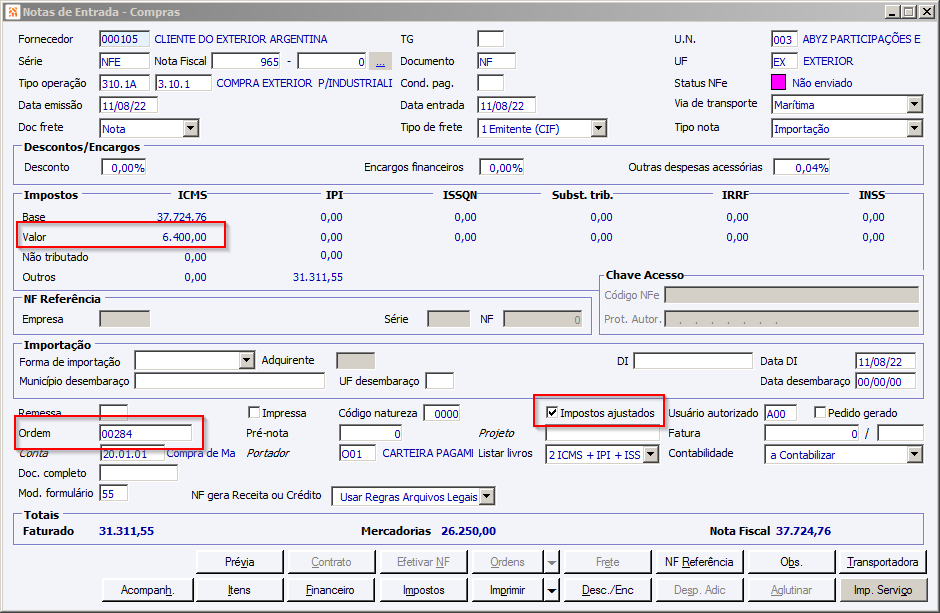Focus the Mod. formulário field 55
Viewport: 940px width, 613px height.
[x=113, y=493]
